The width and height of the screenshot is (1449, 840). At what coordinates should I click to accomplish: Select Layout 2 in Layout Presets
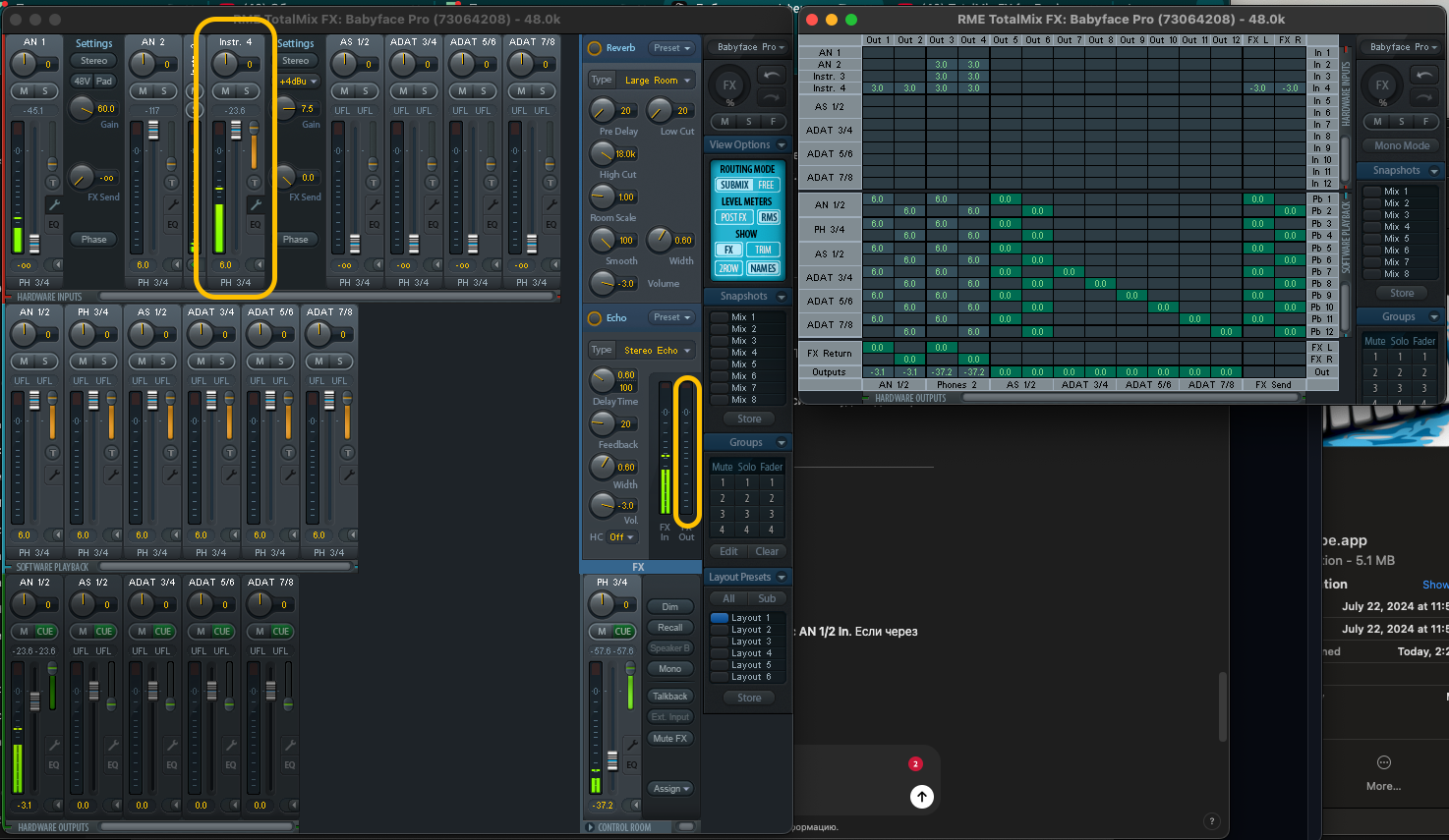pos(750,630)
